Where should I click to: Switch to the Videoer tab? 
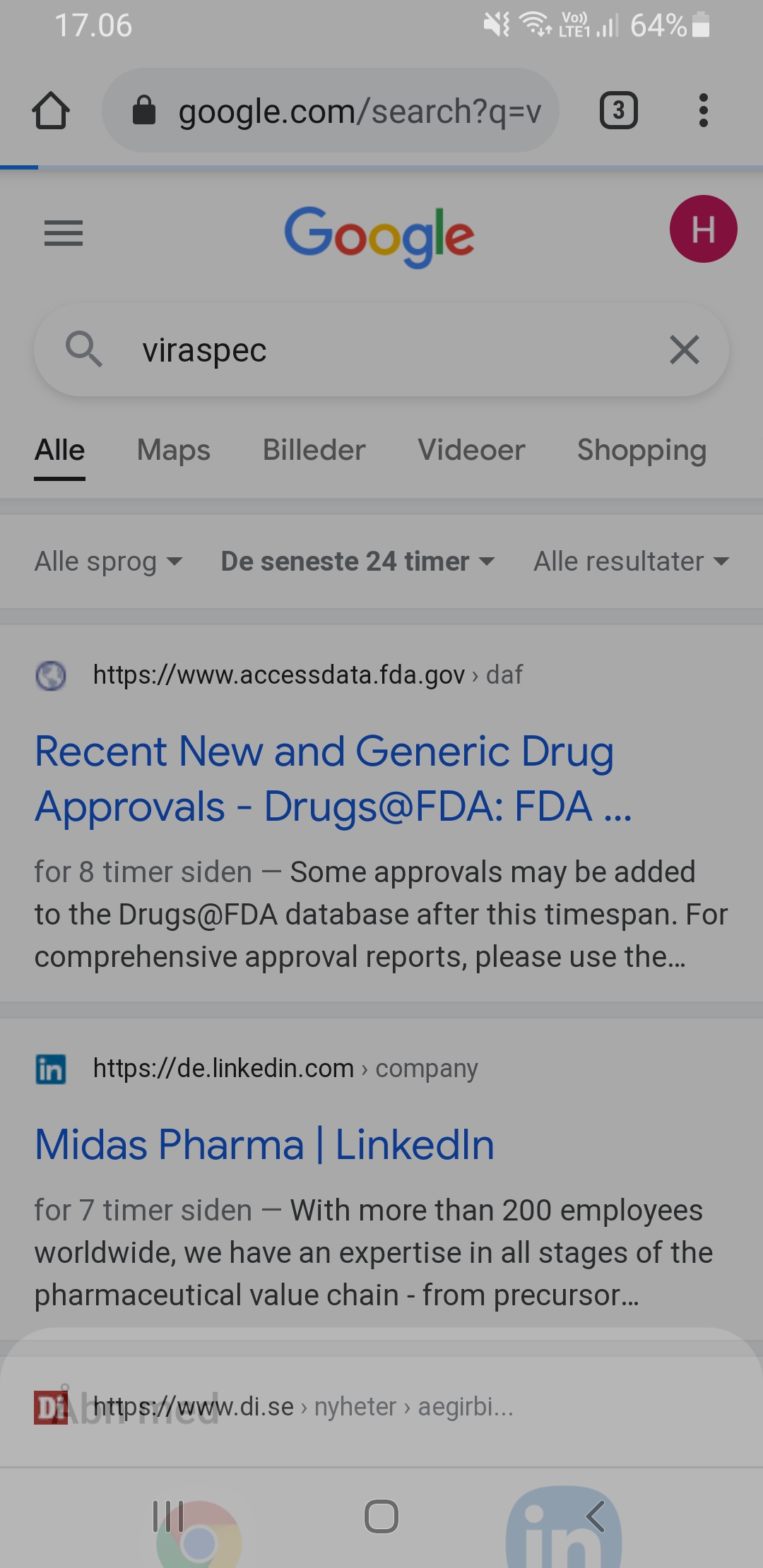[x=472, y=451]
